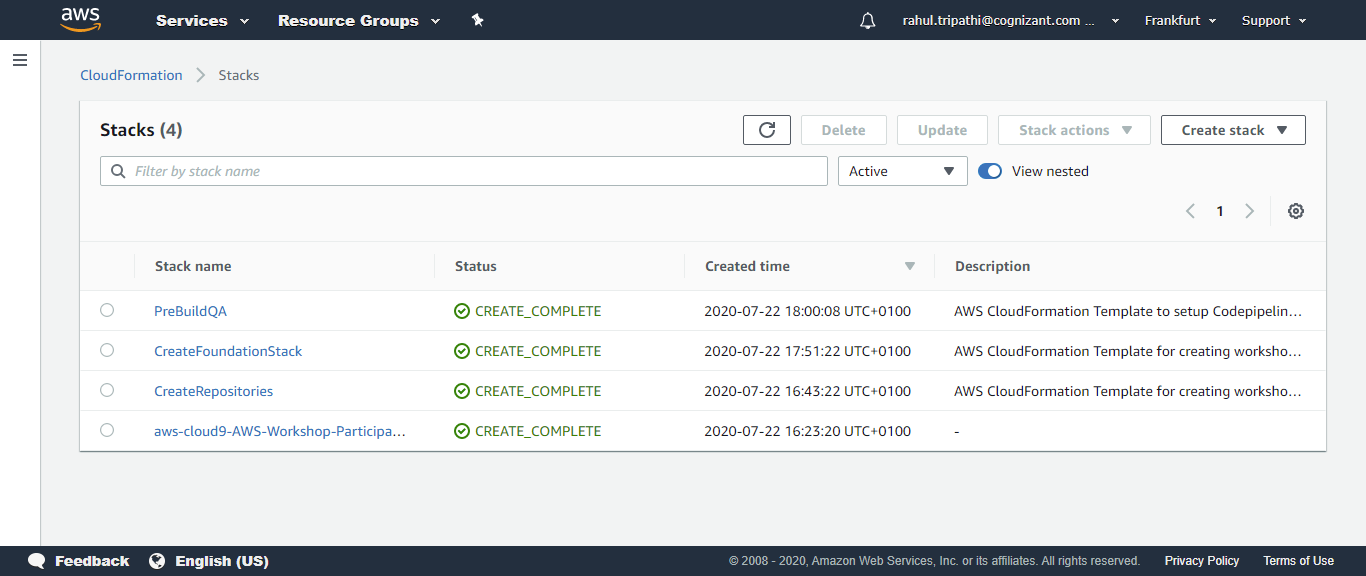Sort by Stack name column header
Viewport: 1366px width, 576px height.
click(193, 266)
